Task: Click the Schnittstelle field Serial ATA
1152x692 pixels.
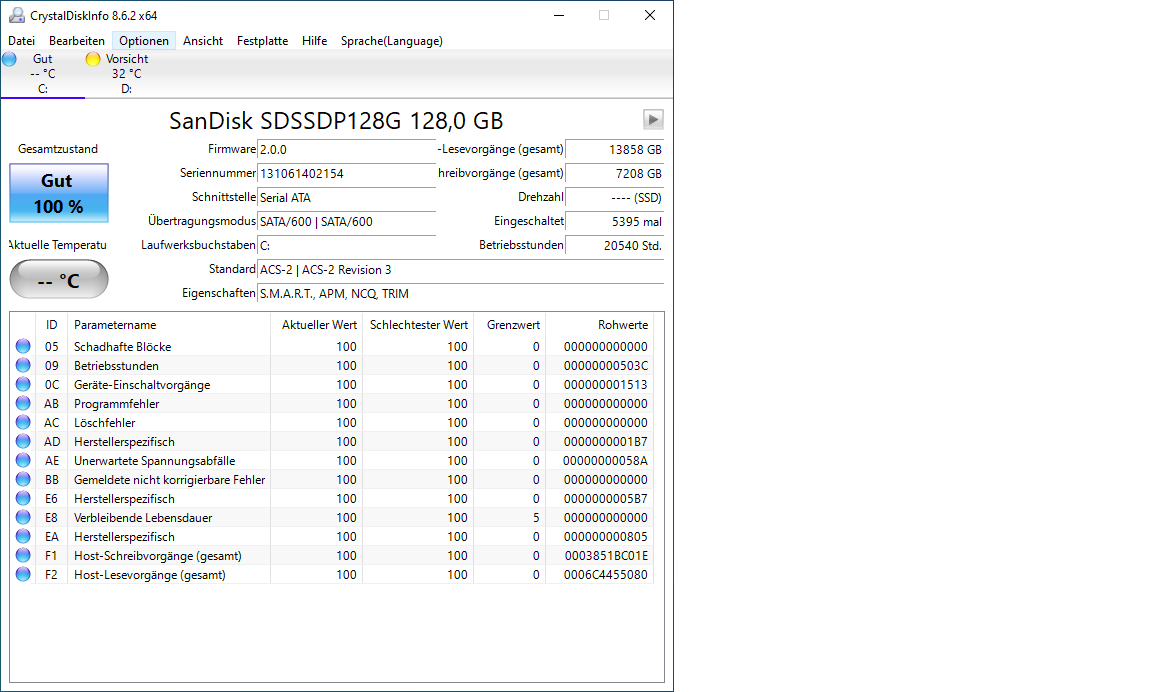Action: 346,198
